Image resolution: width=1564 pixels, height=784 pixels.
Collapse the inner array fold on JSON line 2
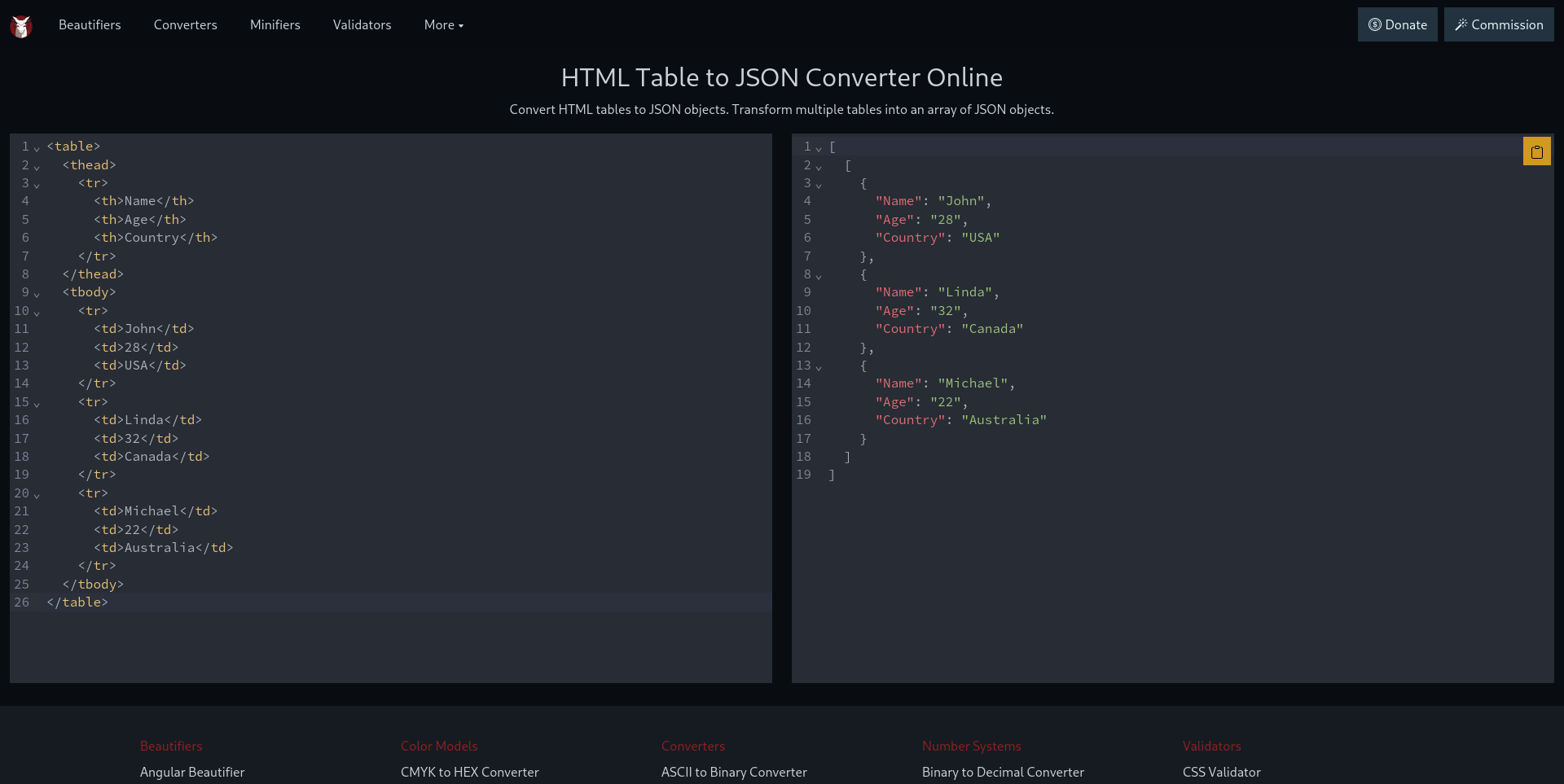tap(819, 167)
